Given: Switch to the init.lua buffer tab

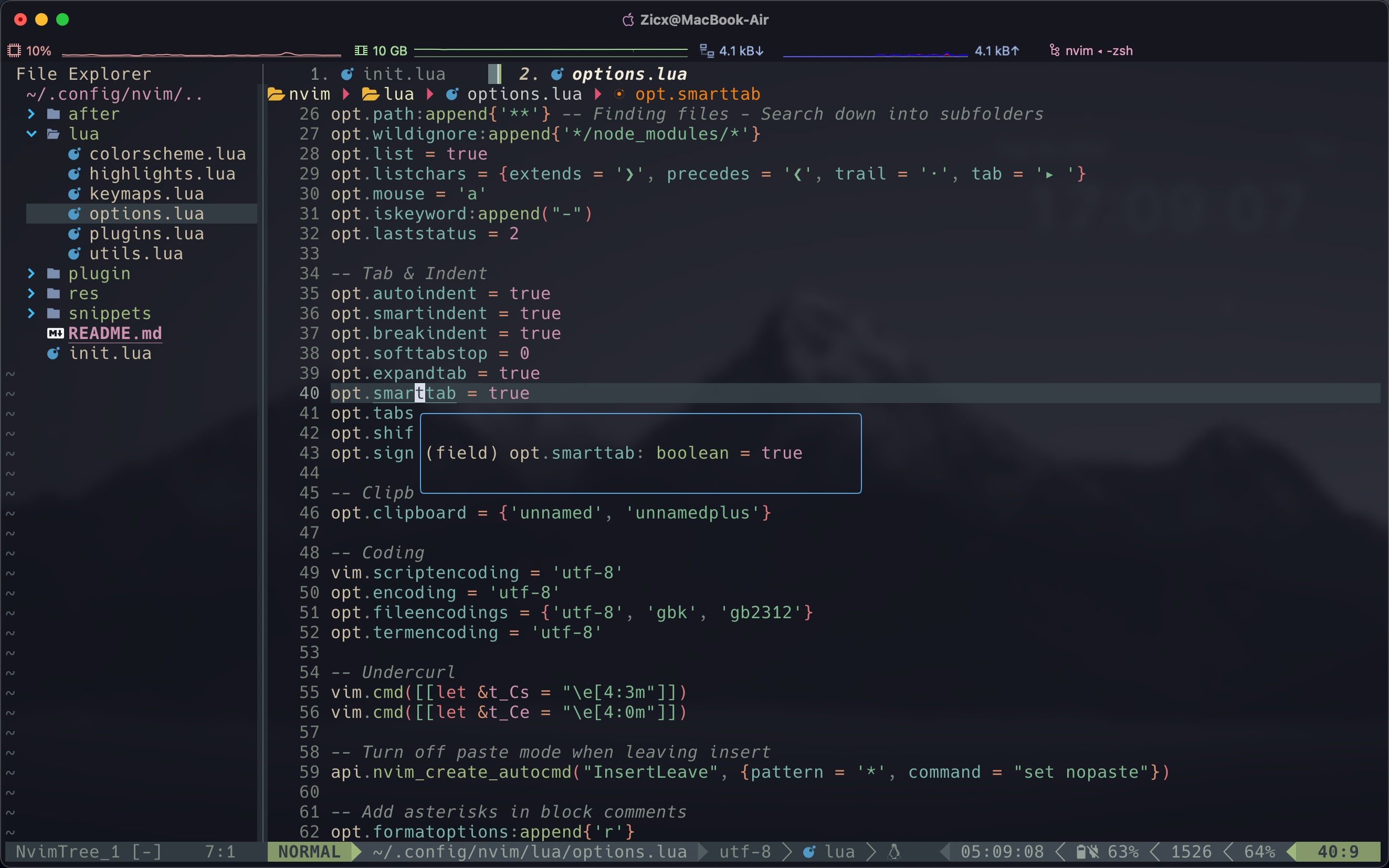Looking at the screenshot, I should [x=403, y=74].
